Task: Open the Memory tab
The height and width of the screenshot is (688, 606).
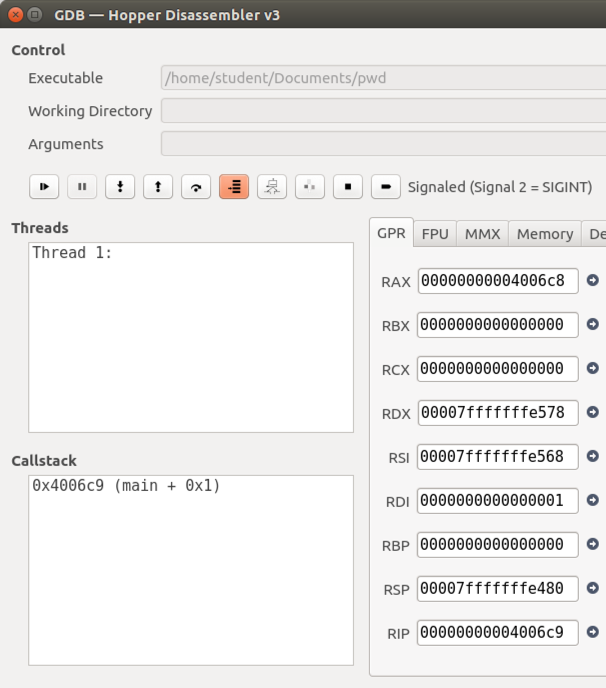Action: point(544,234)
